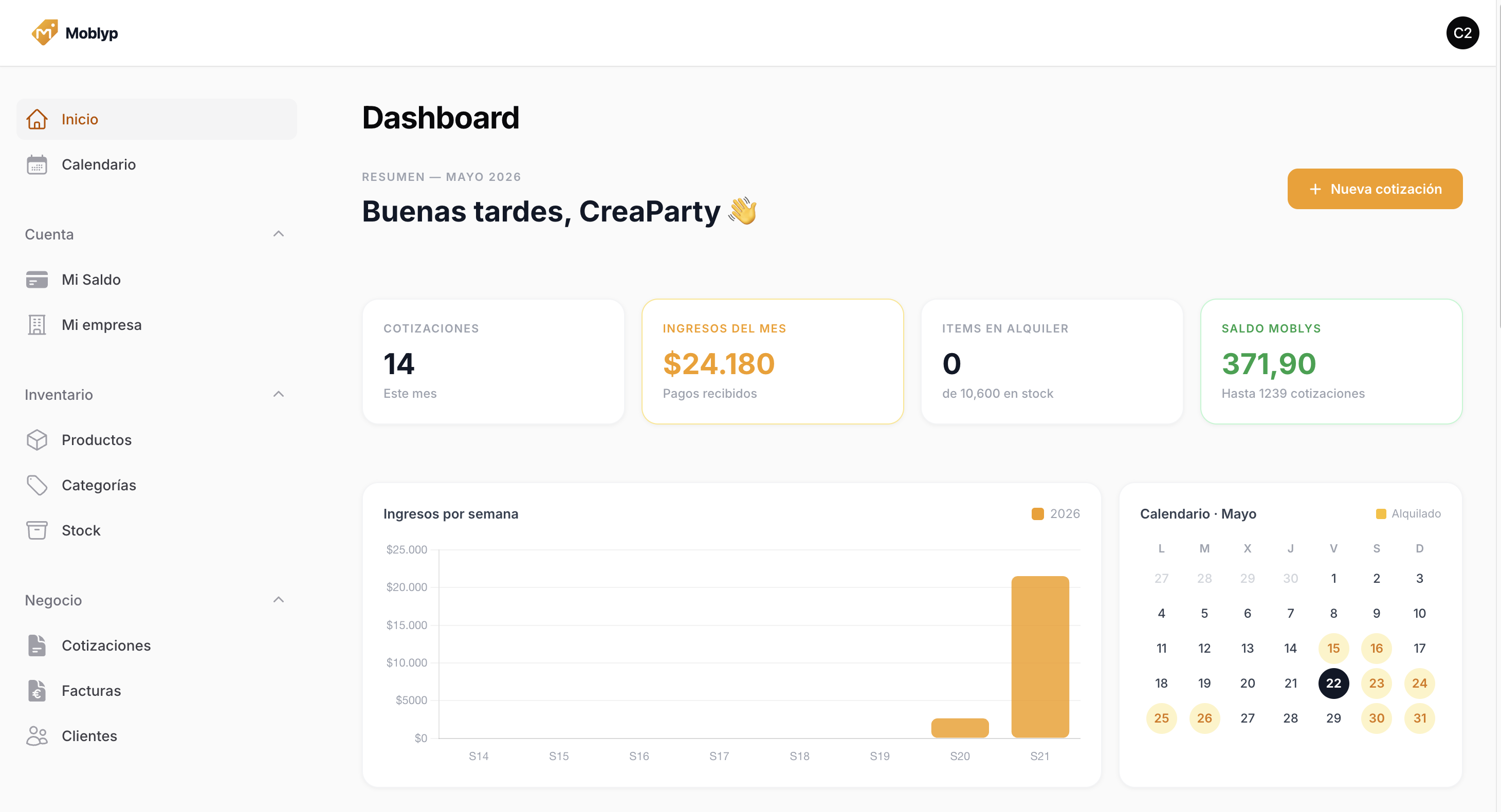The width and height of the screenshot is (1501, 812).
Task: Click the Calendario · Mayo heading
Action: point(1198,514)
